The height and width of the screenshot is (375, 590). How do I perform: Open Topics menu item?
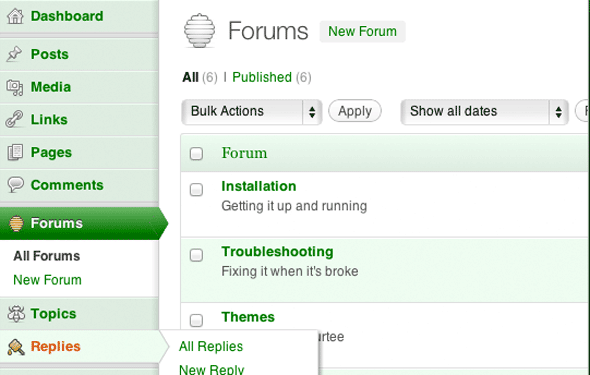pyautogui.click(x=79, y=314)
